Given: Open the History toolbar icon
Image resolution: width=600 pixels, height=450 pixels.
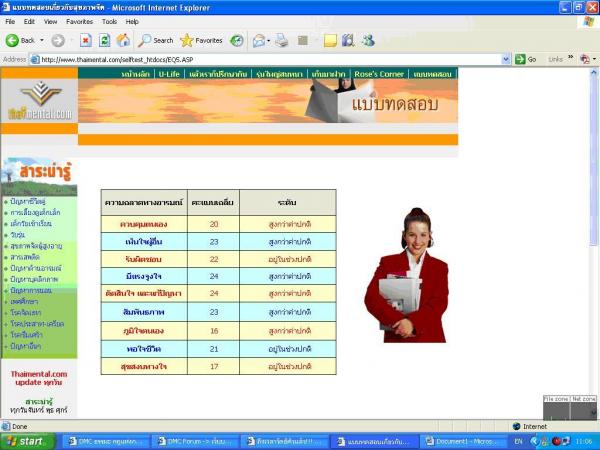Looking at the screenshot, I should 237,40.
